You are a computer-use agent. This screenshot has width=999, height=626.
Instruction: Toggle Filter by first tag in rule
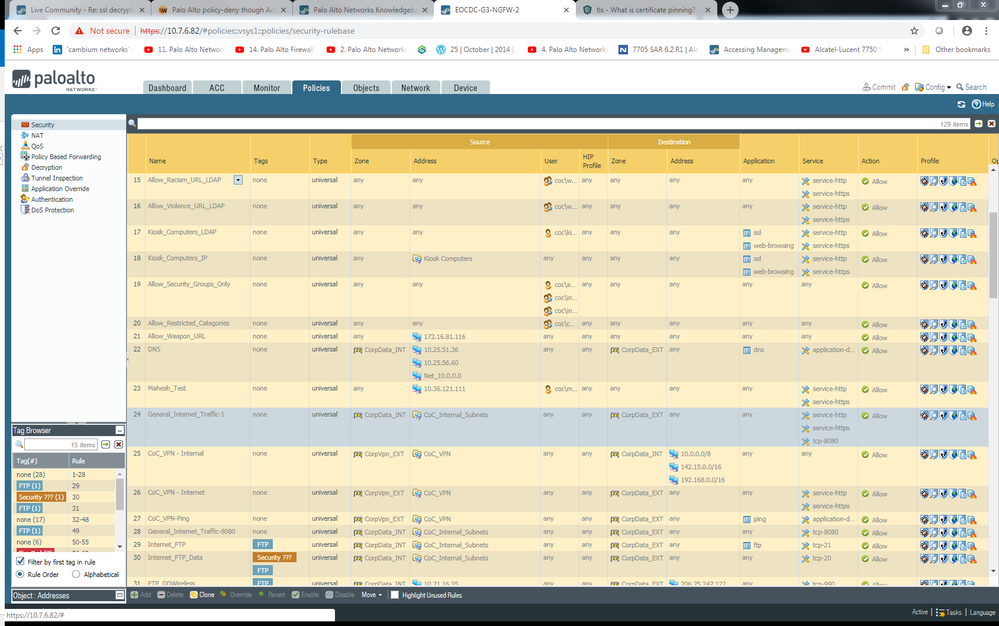pyautogui.click(x=20, y=562)
